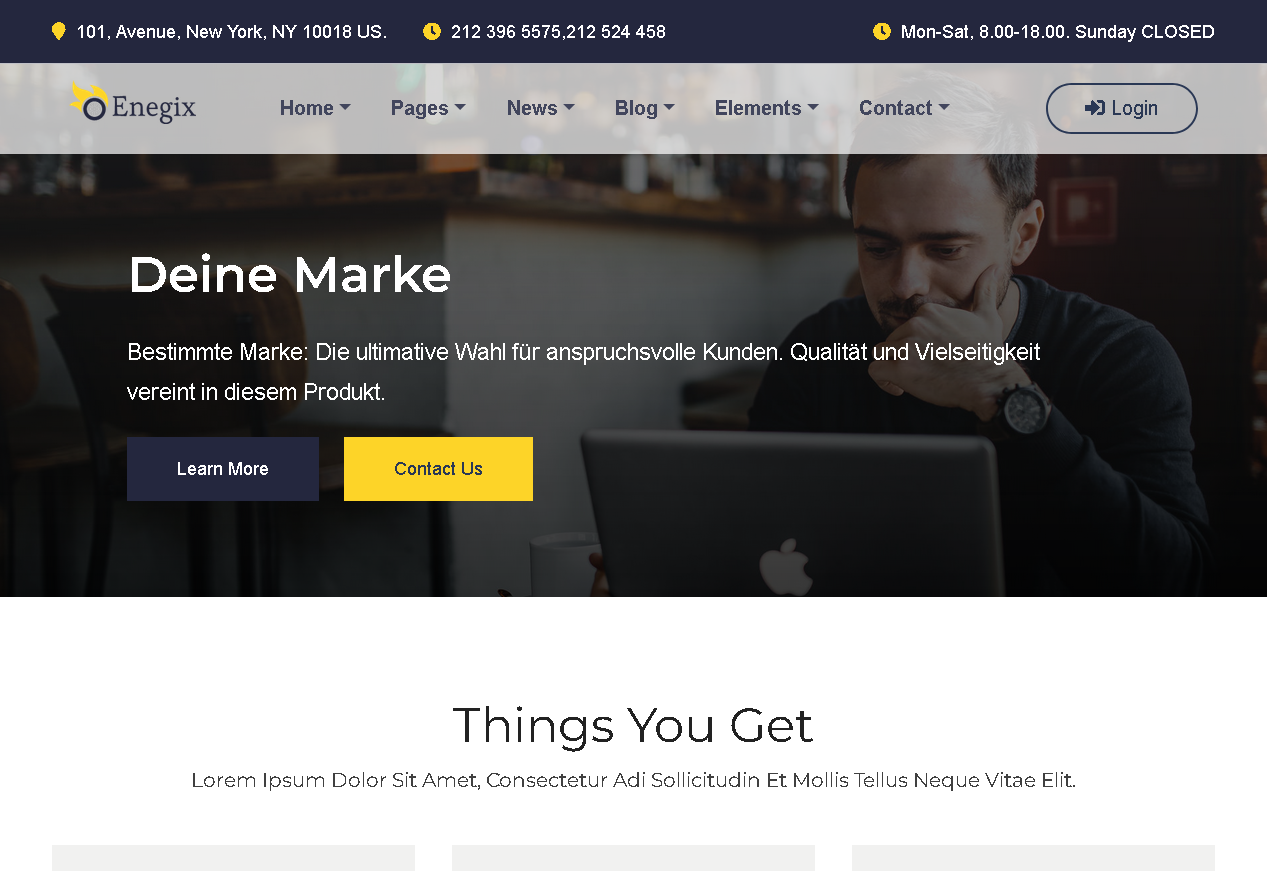The height and width of the screenshot is (871, 1267).
Task: Open the Home dropdown menu
Action: coord(315,108)
